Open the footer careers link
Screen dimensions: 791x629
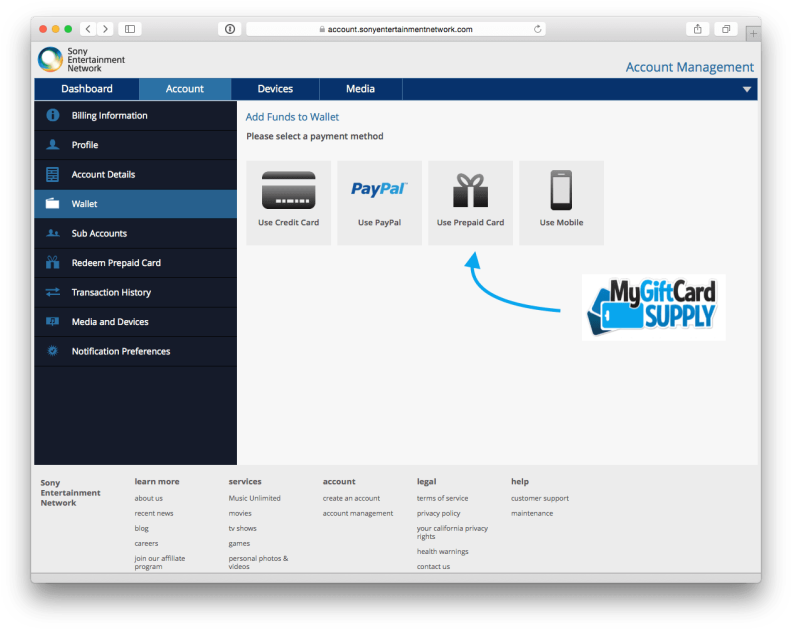(x=146, y=544)
